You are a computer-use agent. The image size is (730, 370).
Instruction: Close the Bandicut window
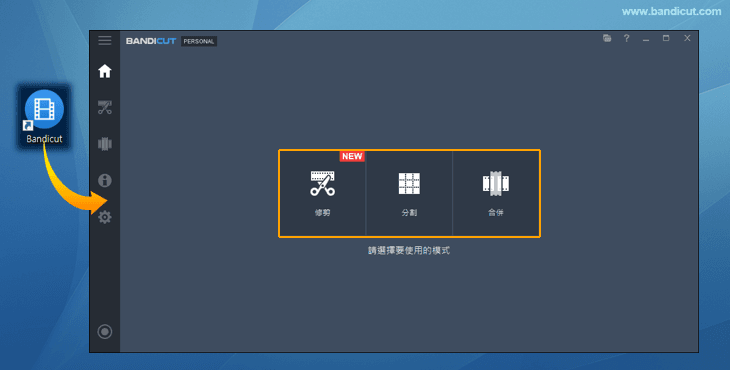point(687,38)
